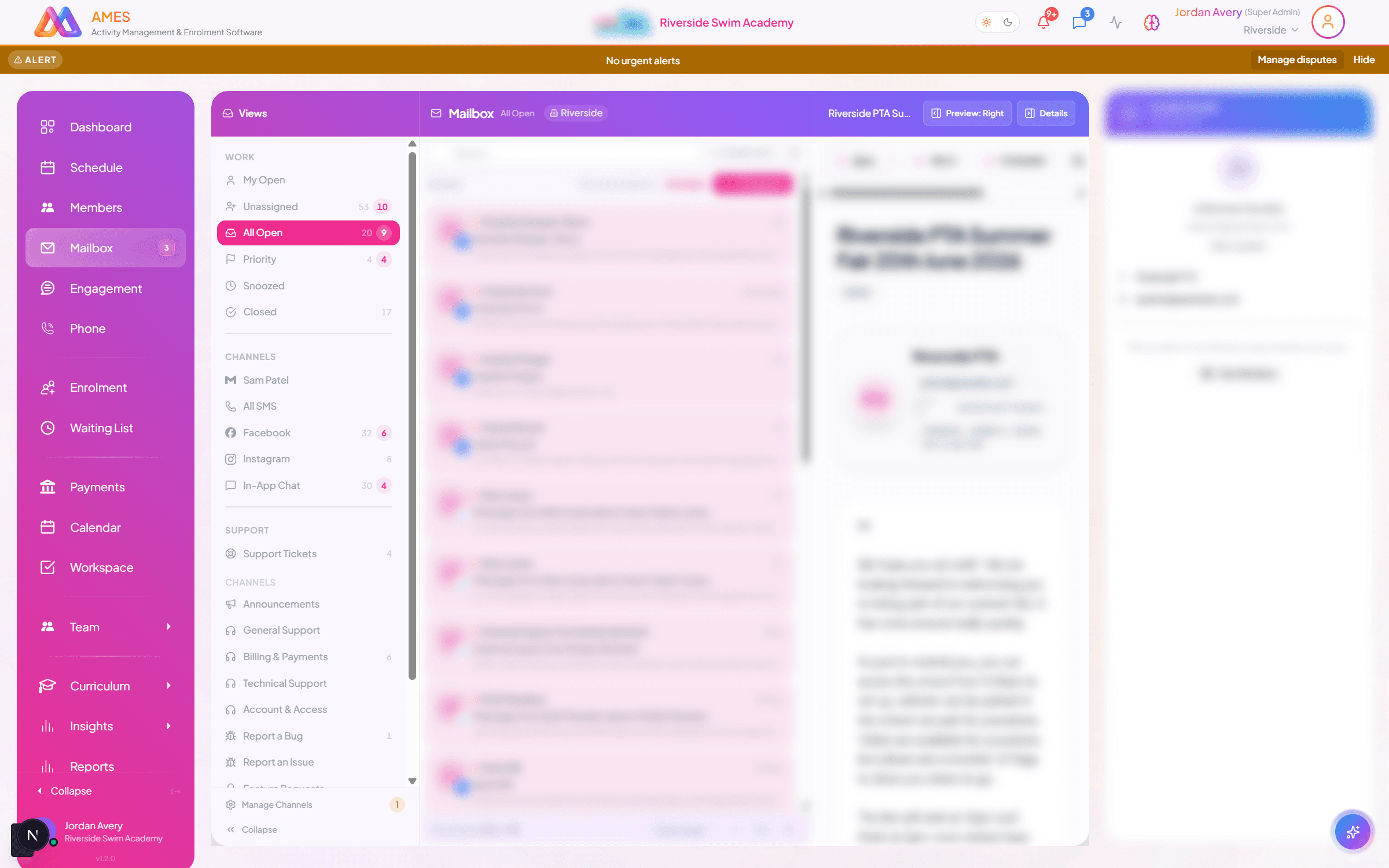Viewport: 1389px width, 868px height.
Task: Open Dashboard in the sidebar
Action: pyautogui.click(x=105, y=127)
